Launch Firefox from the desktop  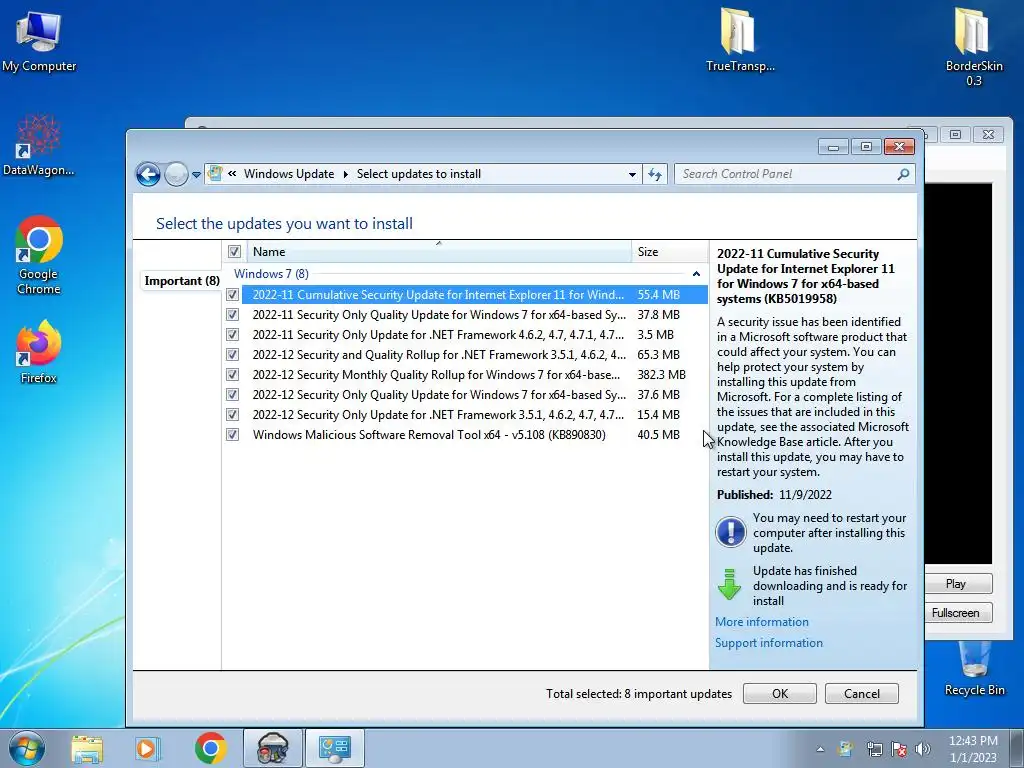click(x=39, y=351)
